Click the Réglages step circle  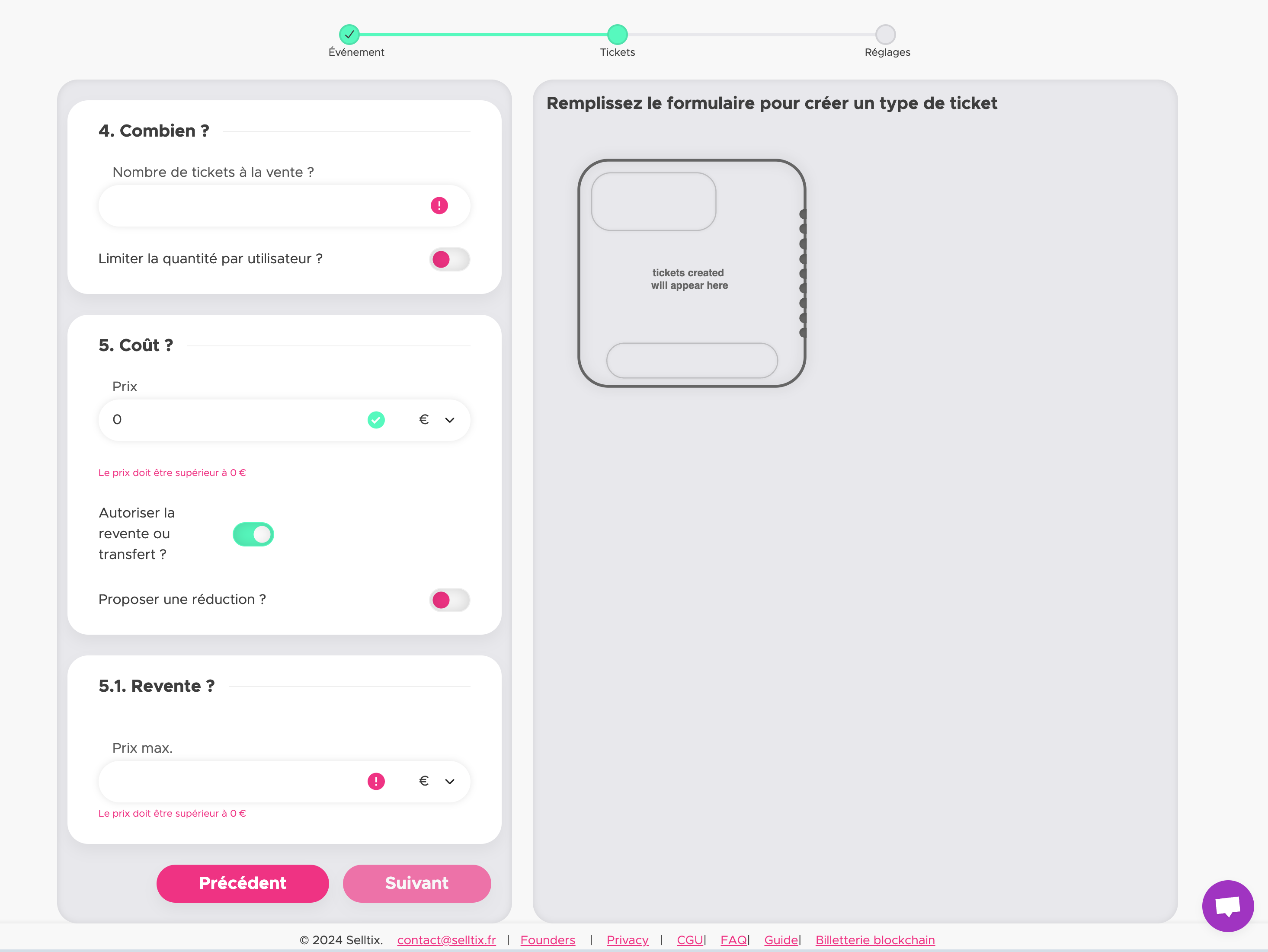click(x=885, y=35)
